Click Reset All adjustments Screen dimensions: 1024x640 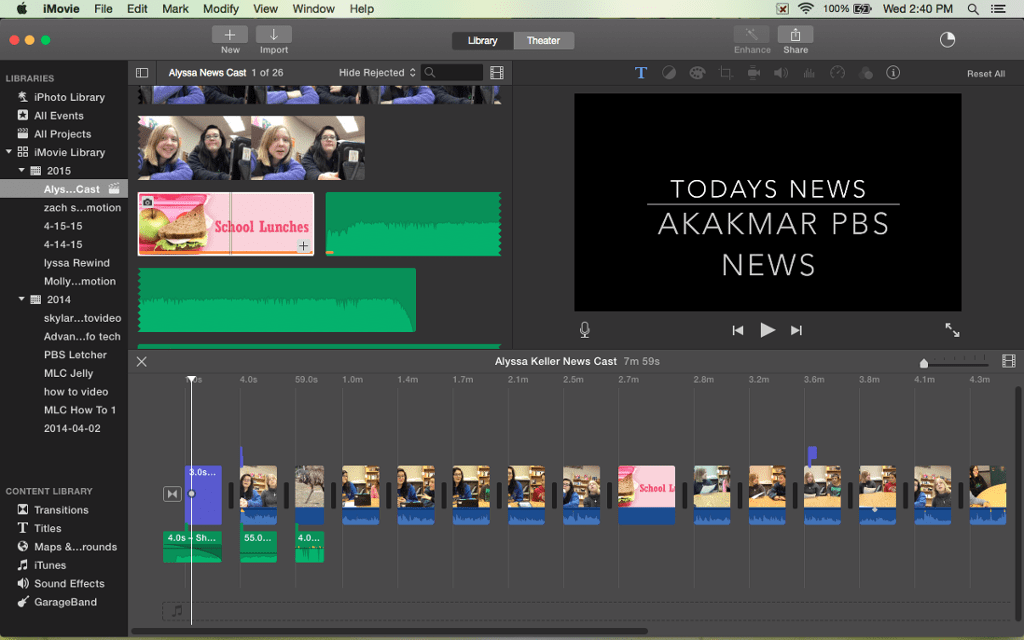point(985,74)
